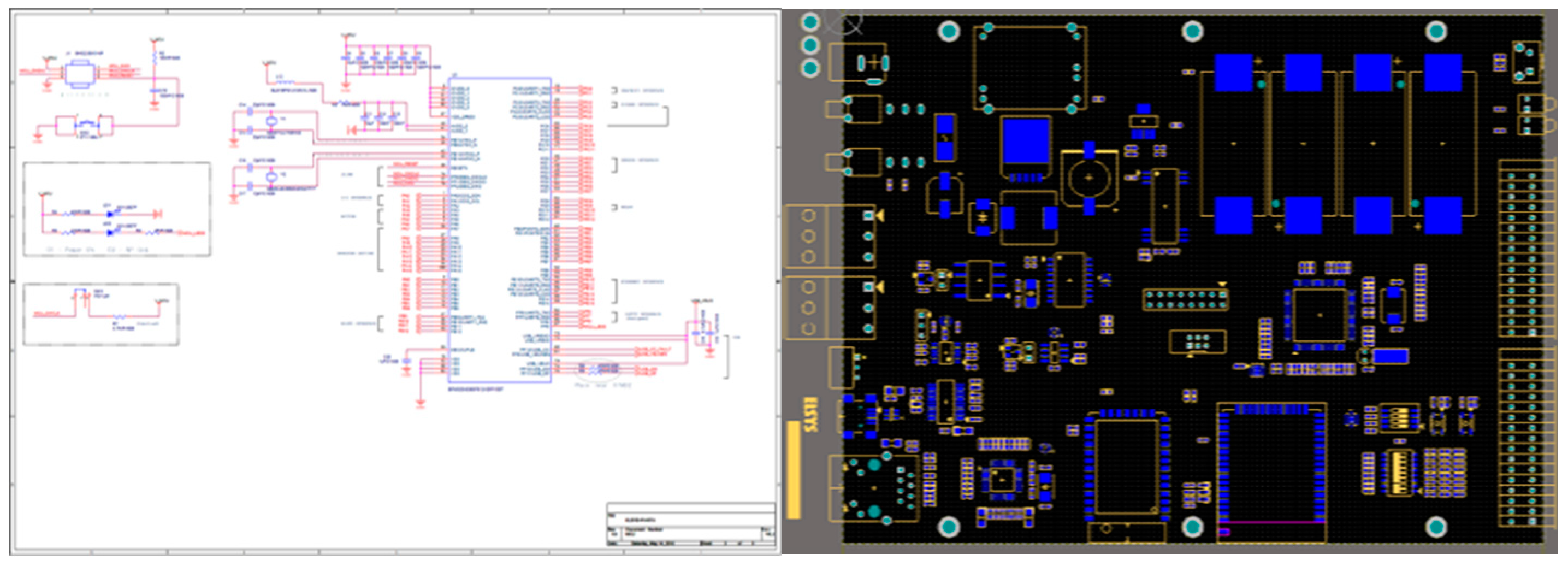Screen dimensions: 1568x566
Task: Select the large wireless module footprint
Action: click(x=1271, y=469)
